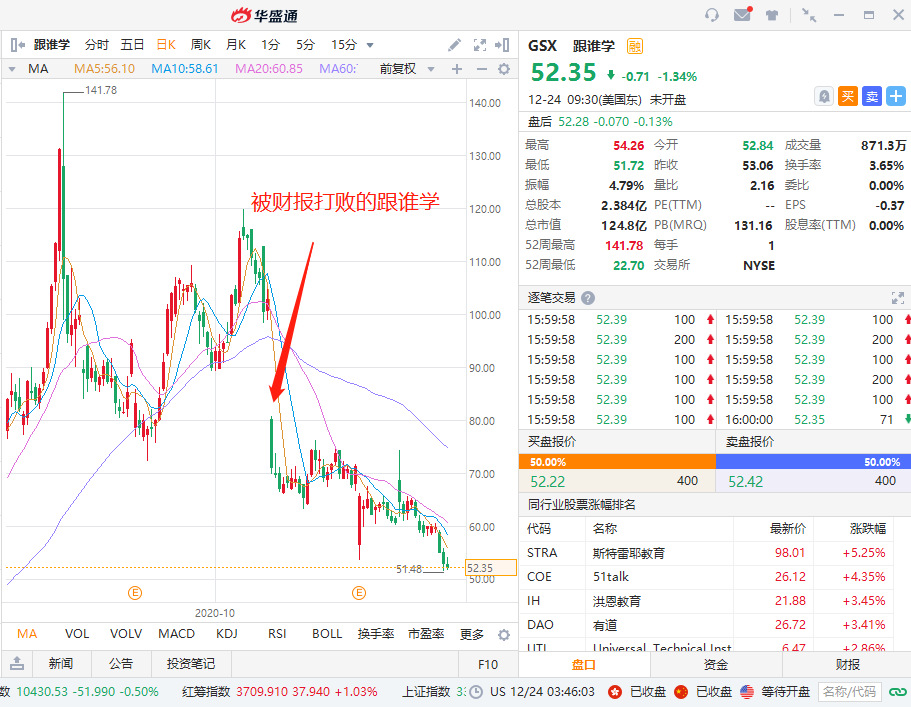Open the mail messages icon

(743, 15)
